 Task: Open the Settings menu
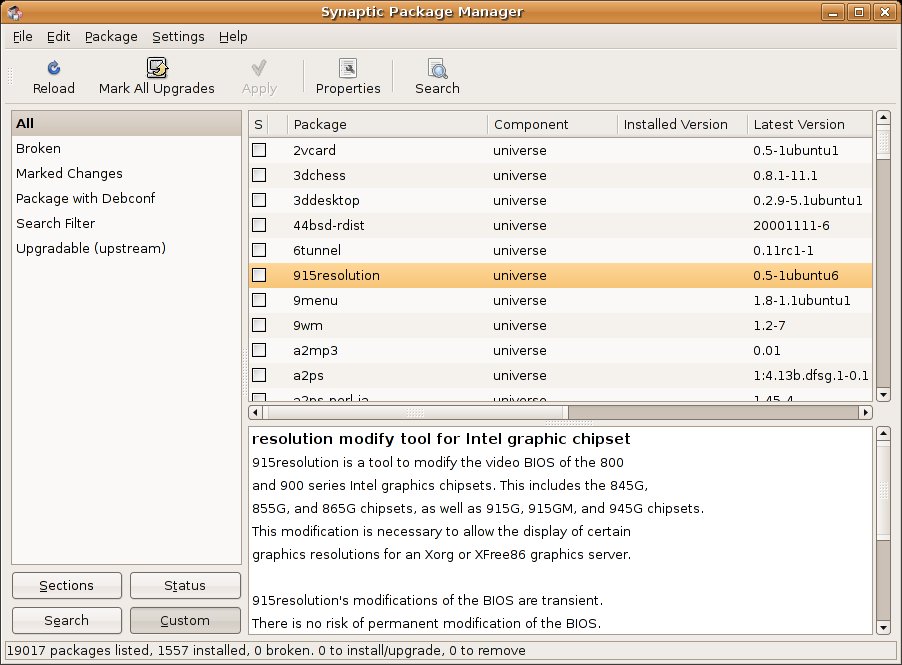pyautogui.click(x=178, y=37)
